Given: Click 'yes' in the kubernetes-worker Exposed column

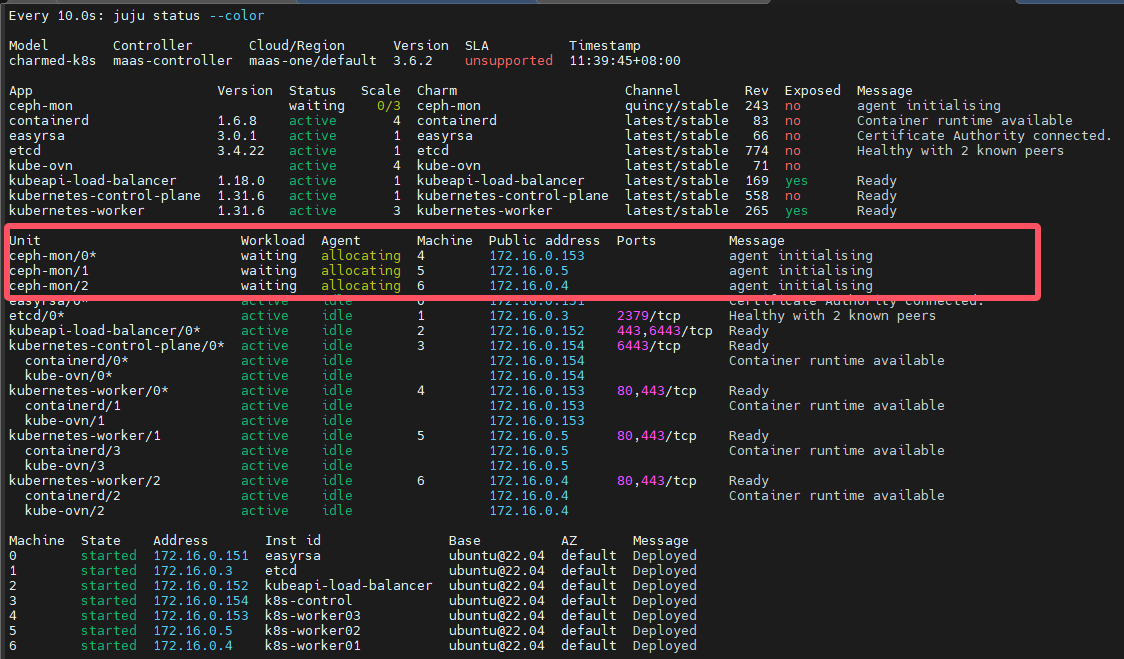Looking at the screenshot, I should (796, 212).
